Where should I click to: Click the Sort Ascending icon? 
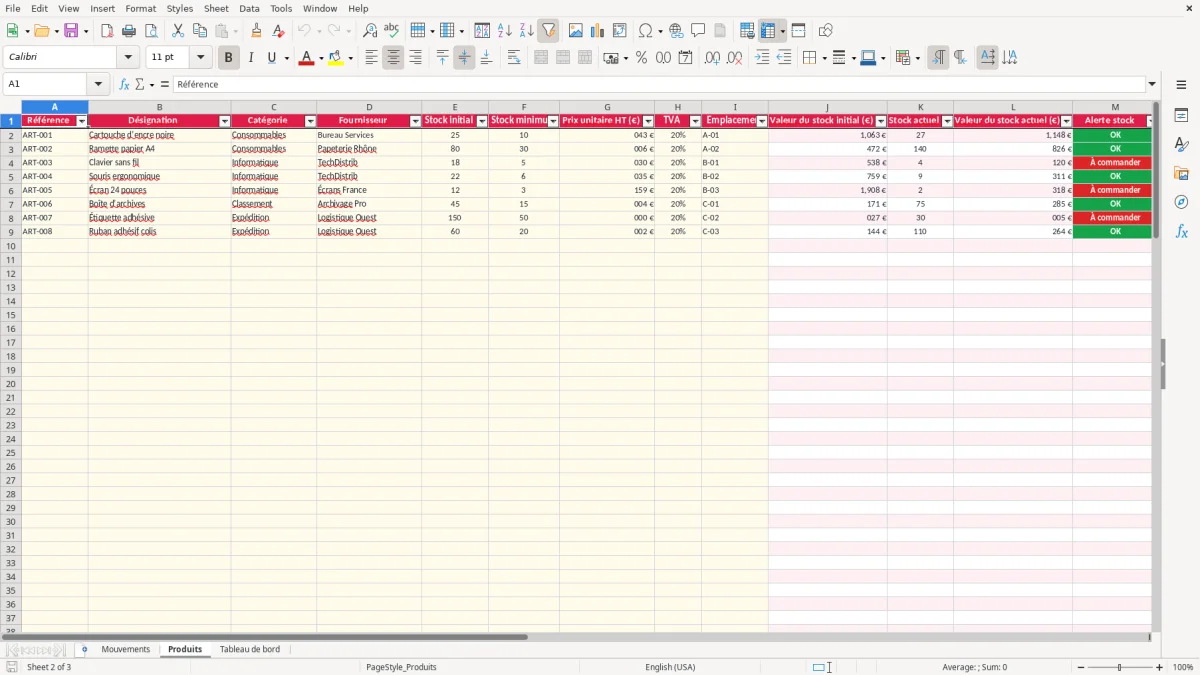505,31
